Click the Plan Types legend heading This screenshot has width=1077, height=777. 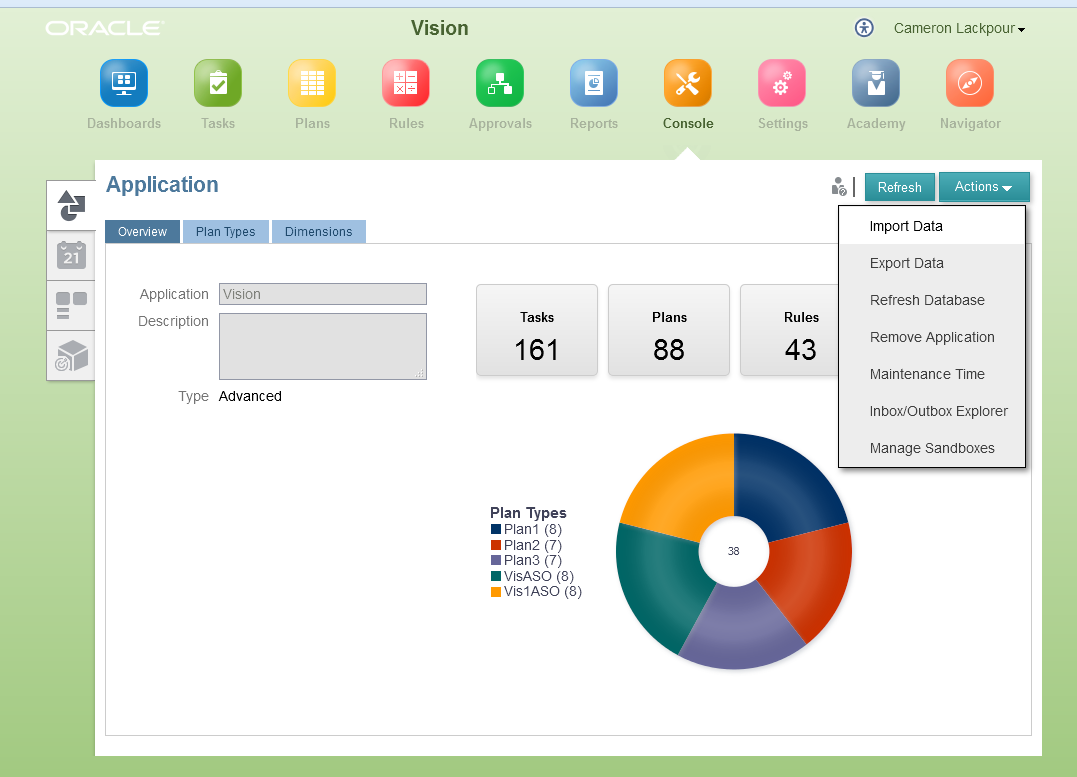[528, 513]
